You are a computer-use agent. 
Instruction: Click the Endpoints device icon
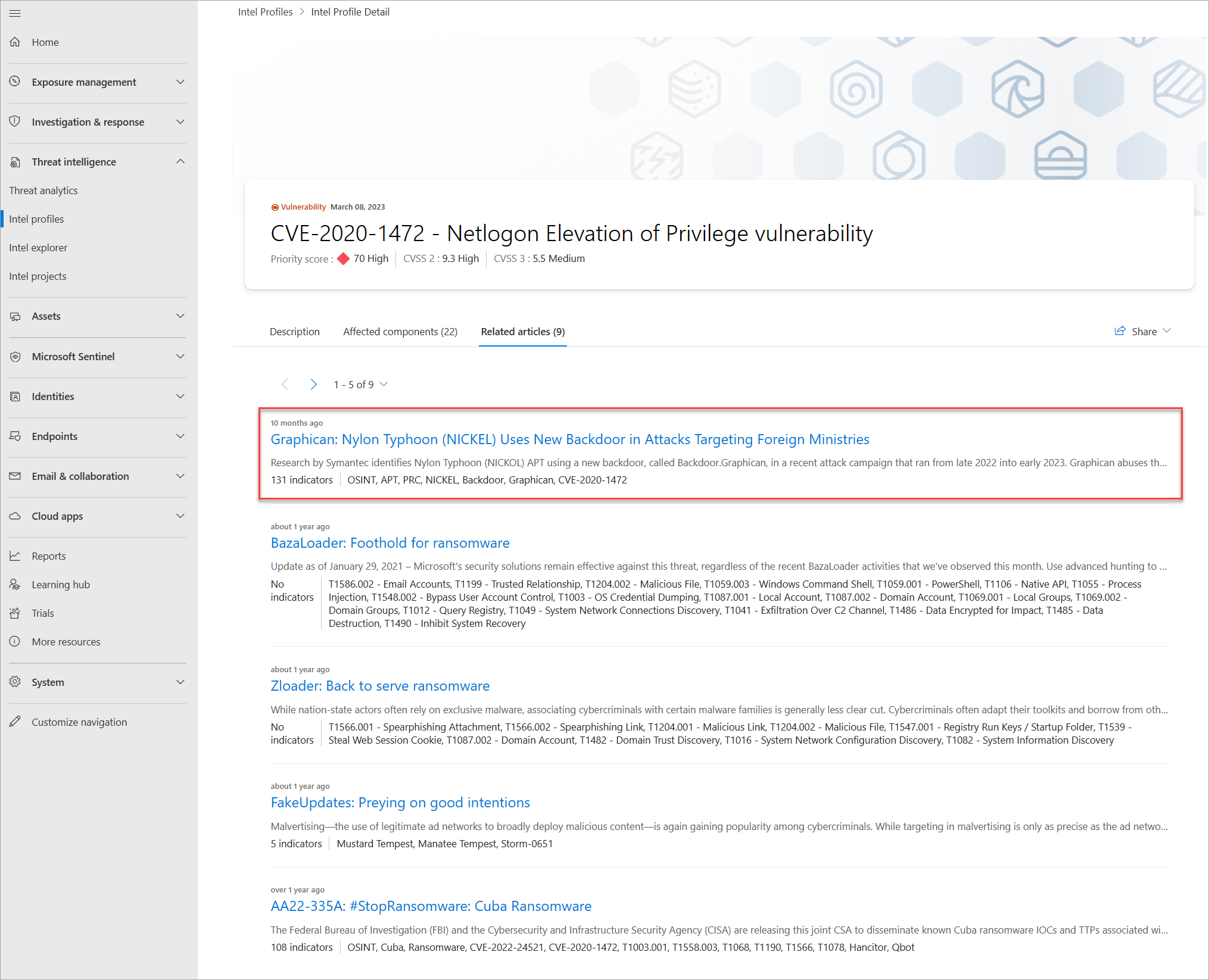[x=15, y=436]
